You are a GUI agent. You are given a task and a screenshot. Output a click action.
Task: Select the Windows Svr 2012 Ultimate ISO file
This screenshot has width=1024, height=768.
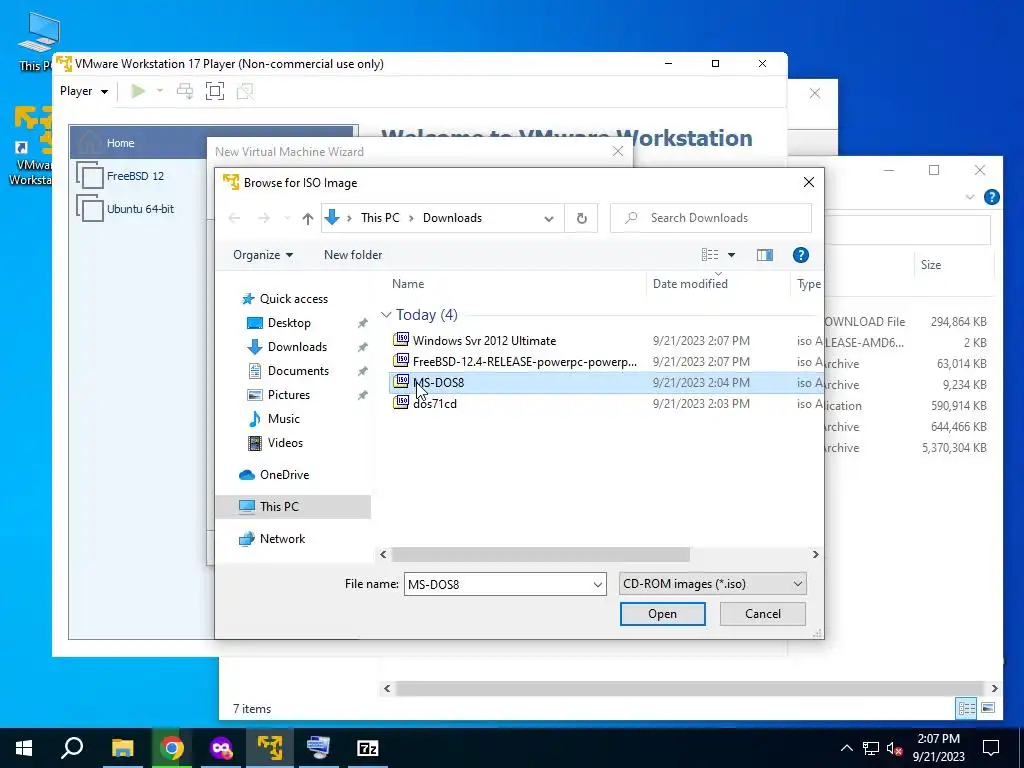pos(484,340)
